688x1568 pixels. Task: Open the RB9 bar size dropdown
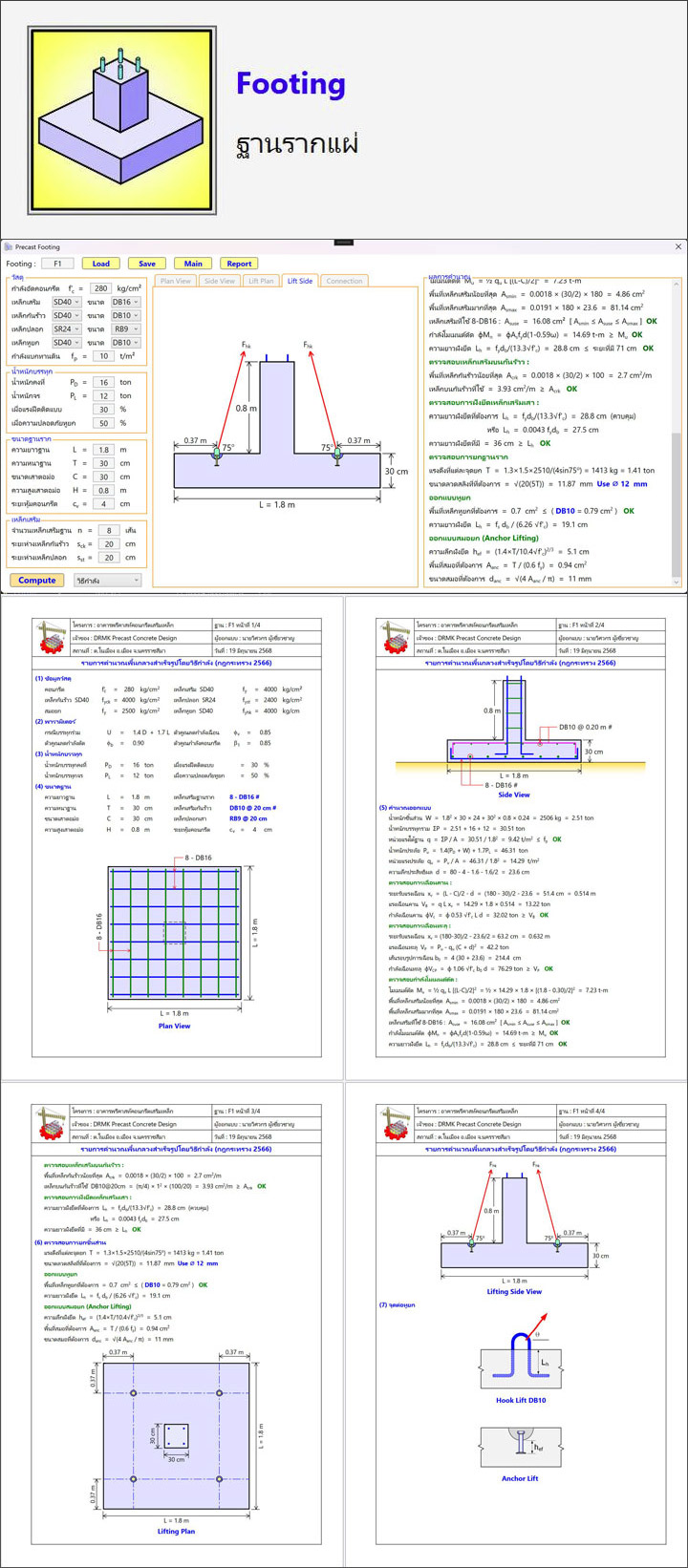point(126,328)
